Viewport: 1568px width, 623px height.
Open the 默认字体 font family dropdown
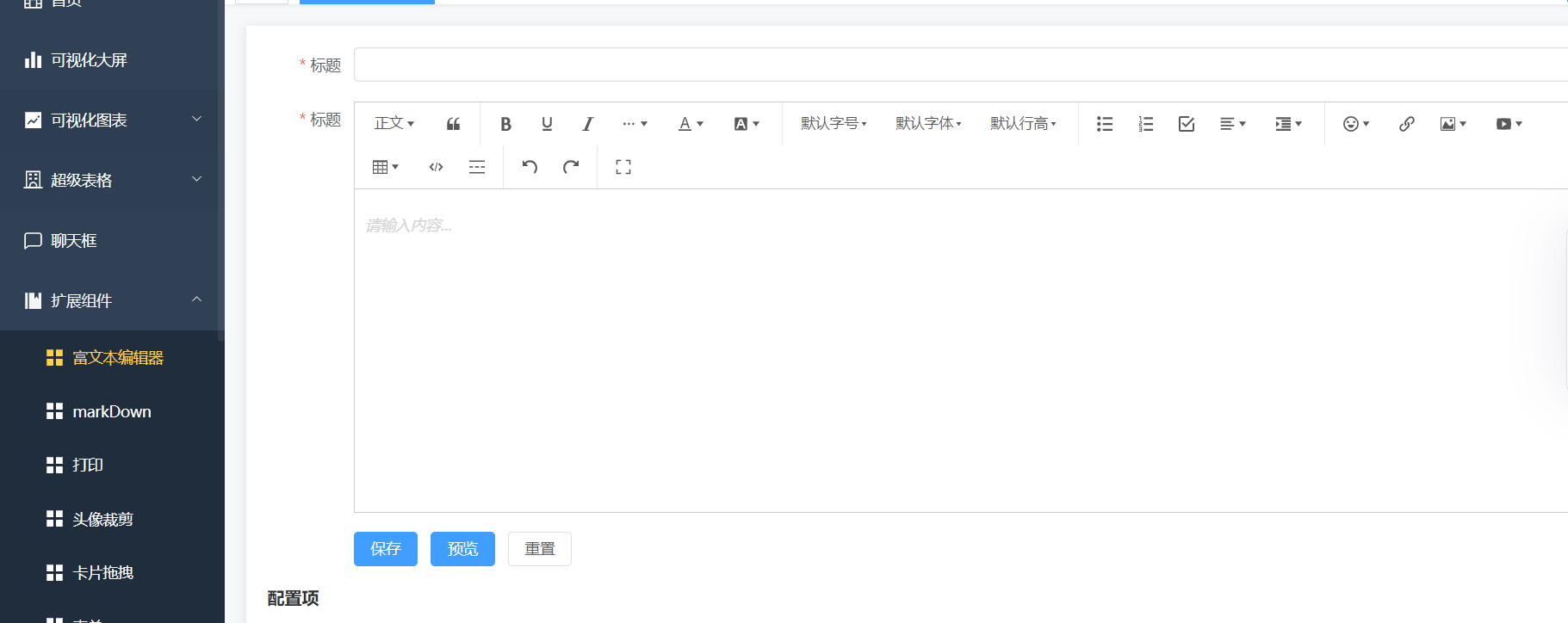[928, 124]
